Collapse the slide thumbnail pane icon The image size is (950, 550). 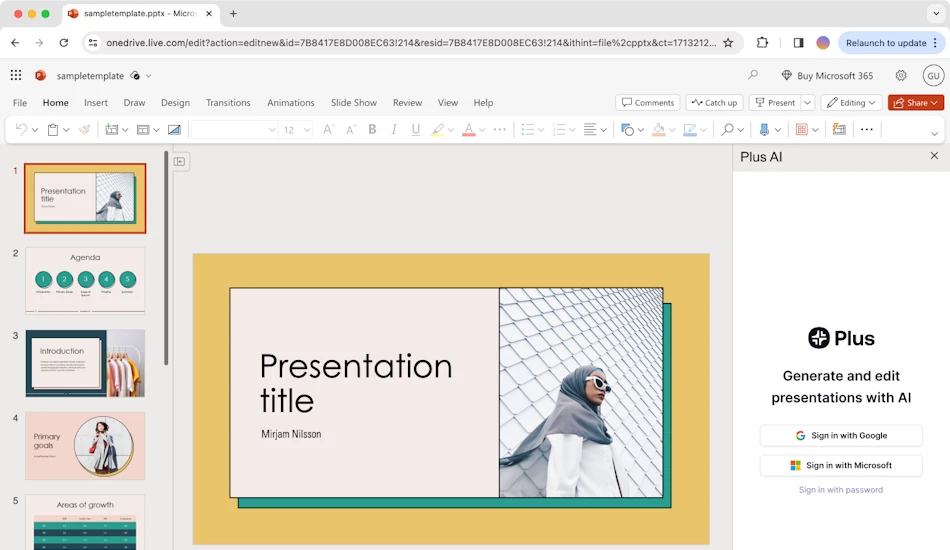[179, 161]
